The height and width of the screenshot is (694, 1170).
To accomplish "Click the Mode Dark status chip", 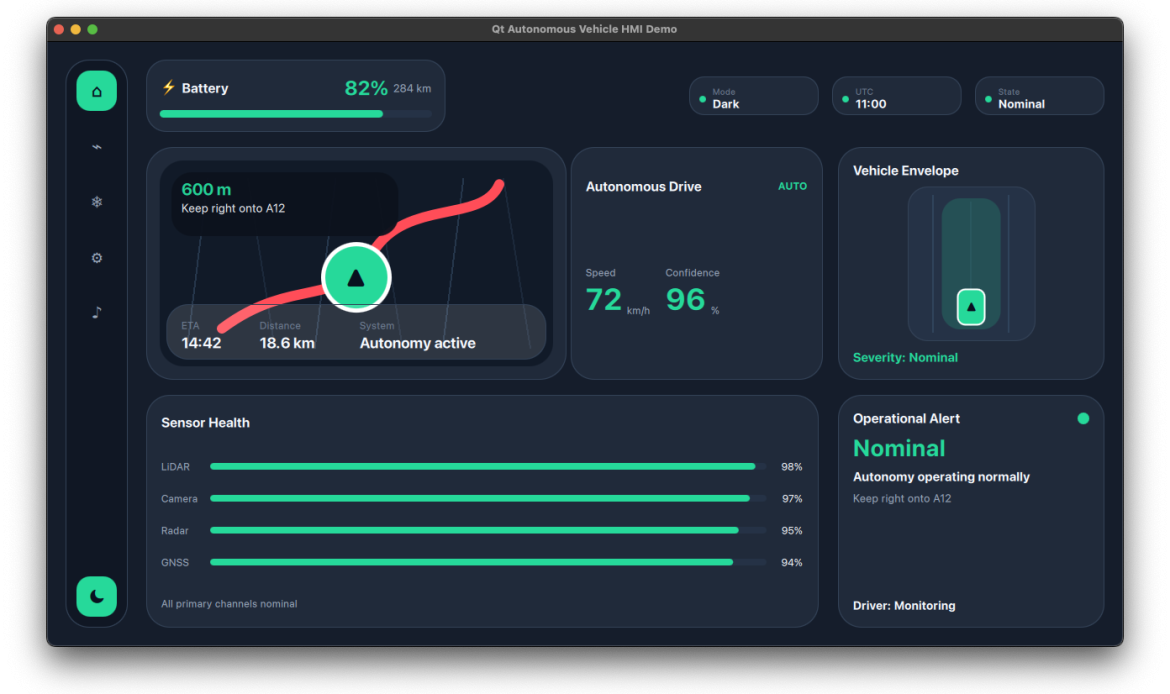I will (754, 96).
